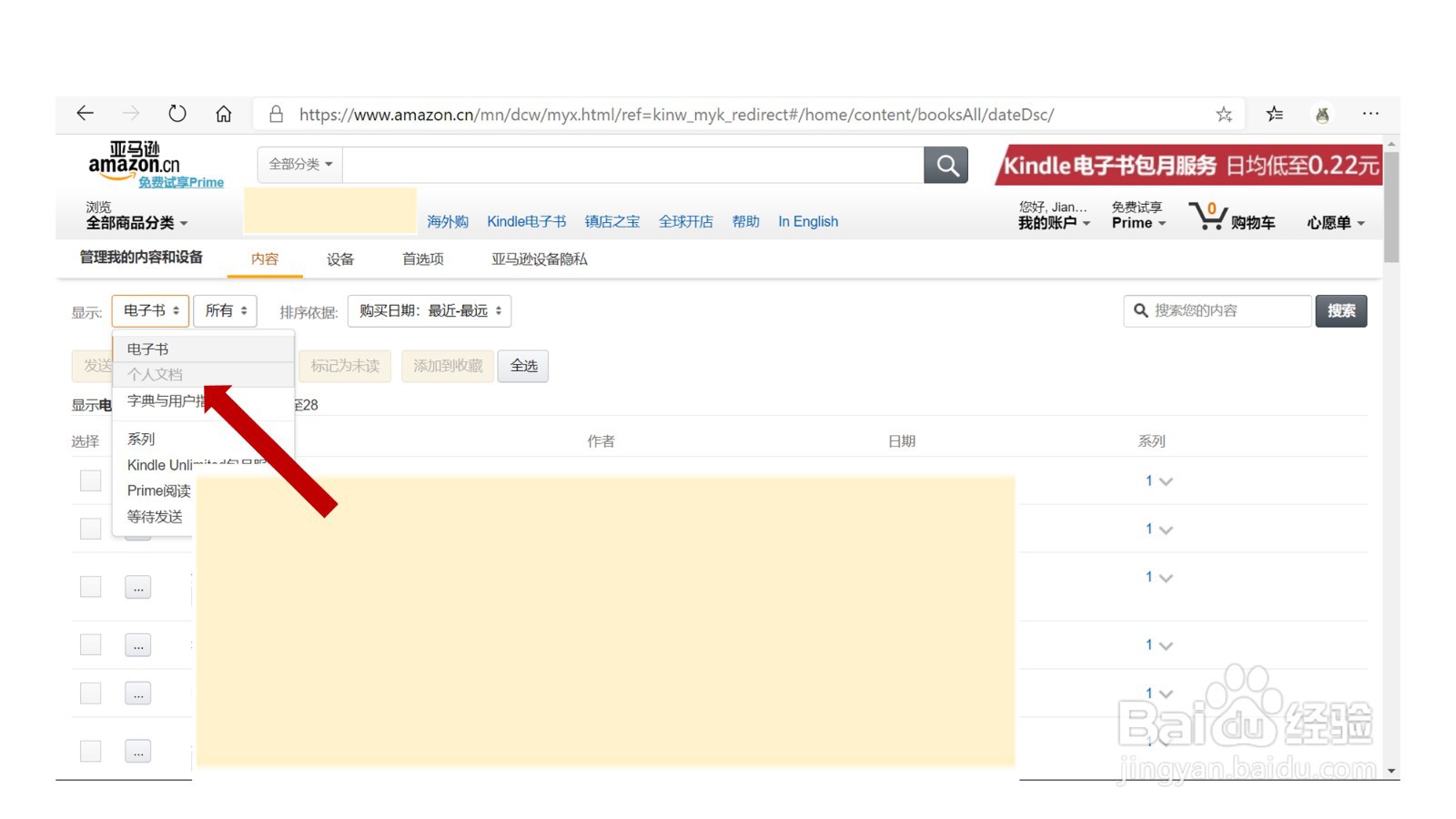Click the address bar URL
This screenshot has width=1456, height=819.
tap(676, 115)
